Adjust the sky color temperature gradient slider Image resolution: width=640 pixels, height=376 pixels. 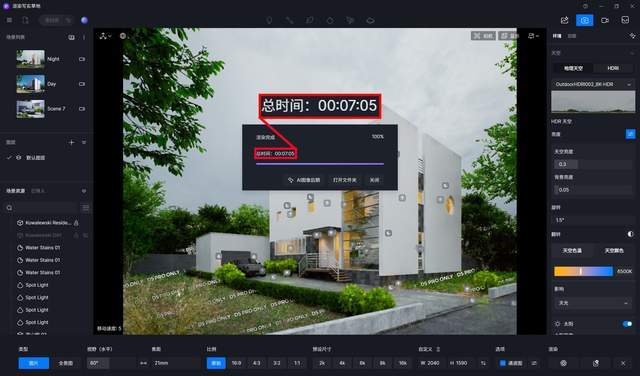tap(583, 271)
